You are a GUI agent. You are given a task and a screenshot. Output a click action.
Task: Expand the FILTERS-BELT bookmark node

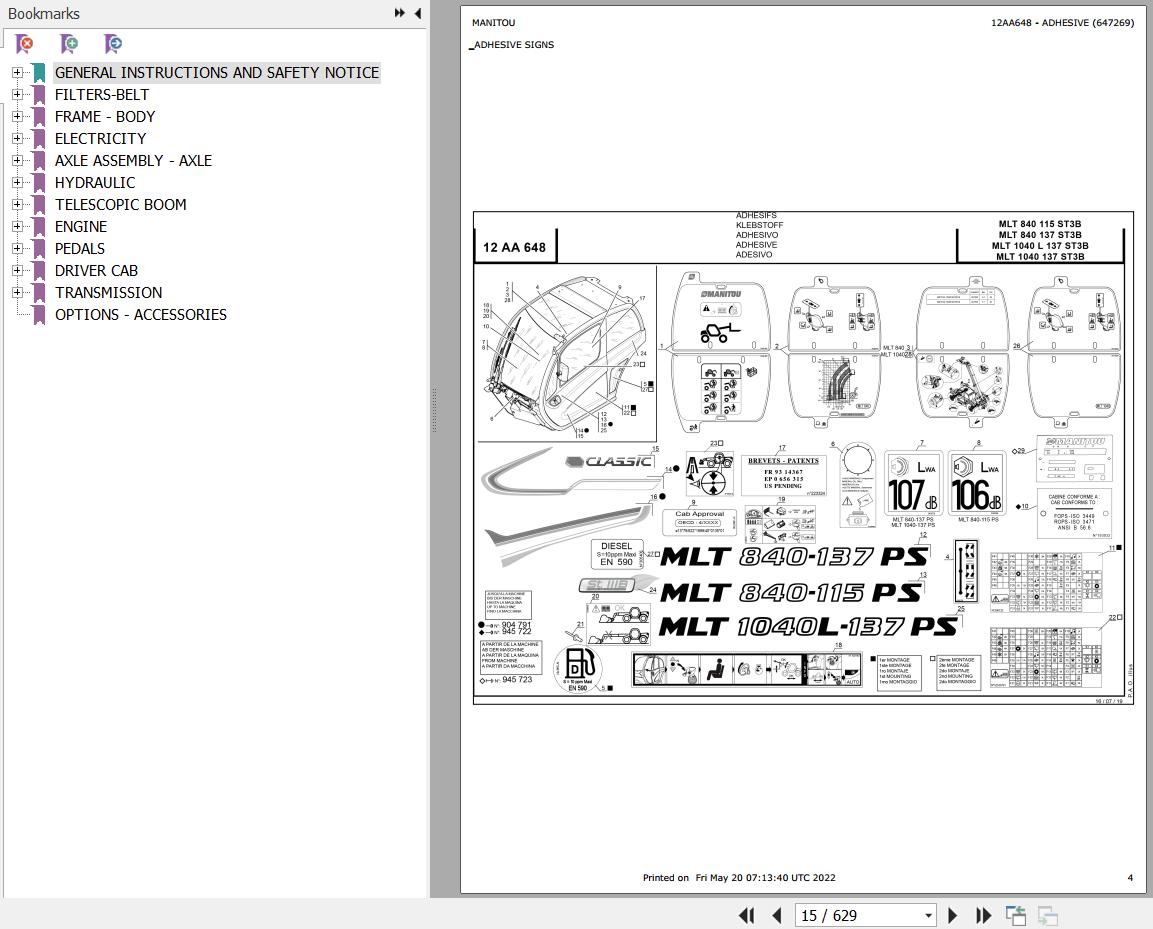[x=18, y=95]
